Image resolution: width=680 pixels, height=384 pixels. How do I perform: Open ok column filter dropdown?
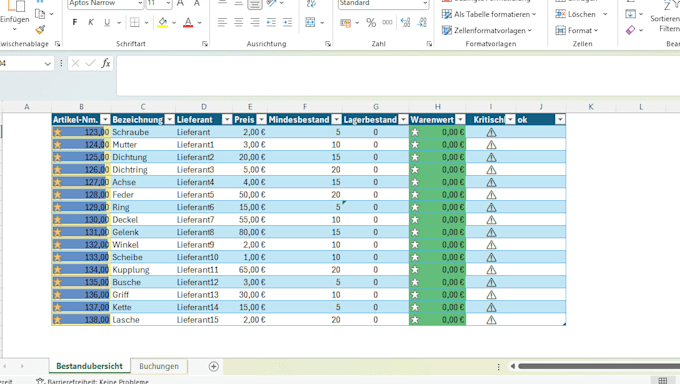click(560, 120)
